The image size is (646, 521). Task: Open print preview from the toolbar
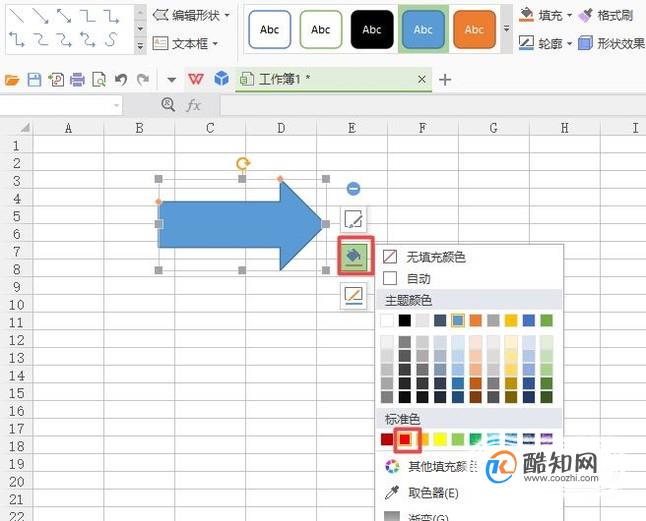(99, 79)
